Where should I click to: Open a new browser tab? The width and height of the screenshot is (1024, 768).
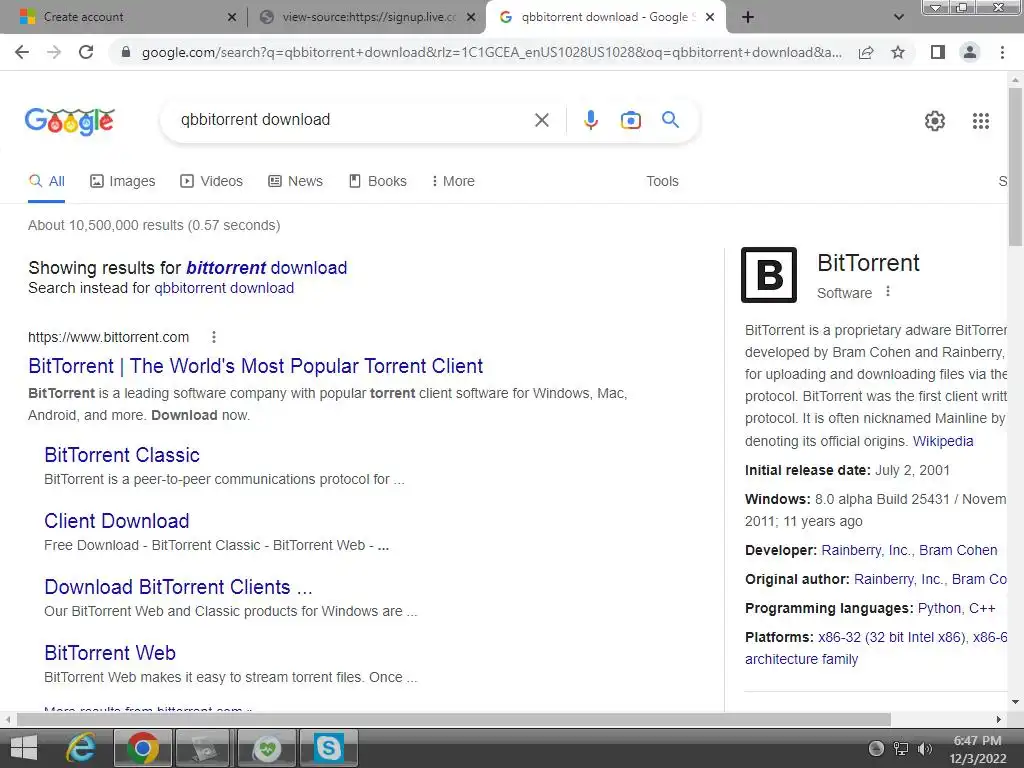tap(748, 18)
